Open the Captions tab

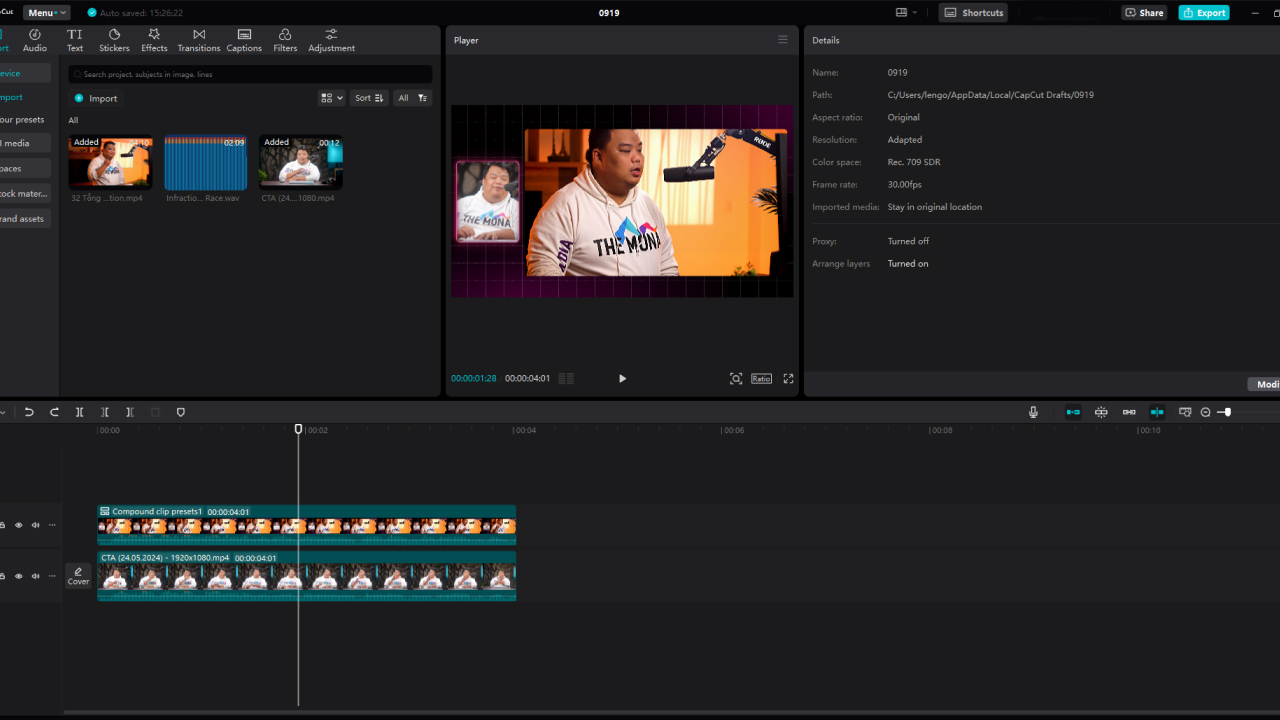click(x=244, y=40)
